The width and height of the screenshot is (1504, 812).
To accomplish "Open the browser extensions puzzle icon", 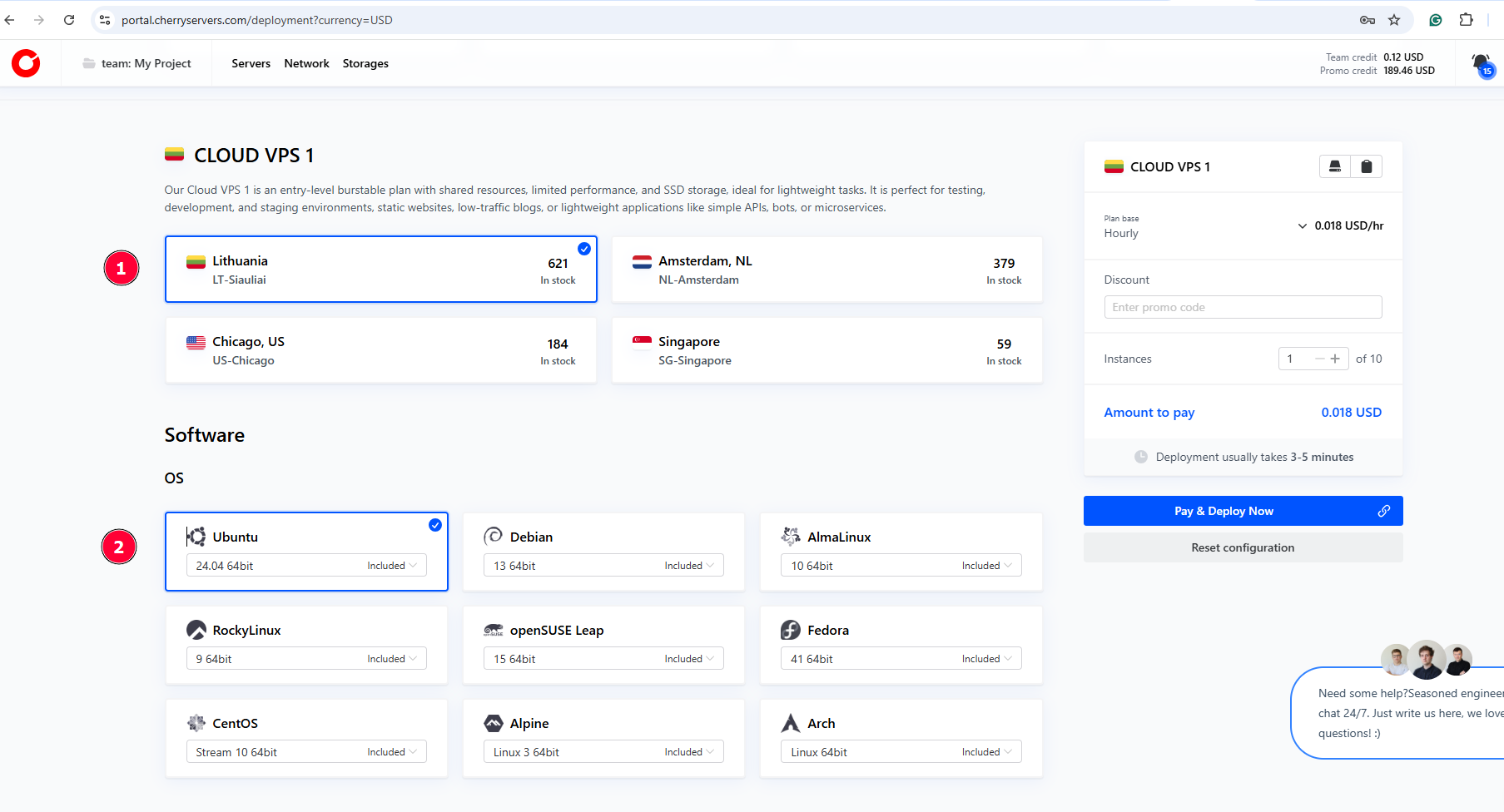I will click(x=1467, y=20).
